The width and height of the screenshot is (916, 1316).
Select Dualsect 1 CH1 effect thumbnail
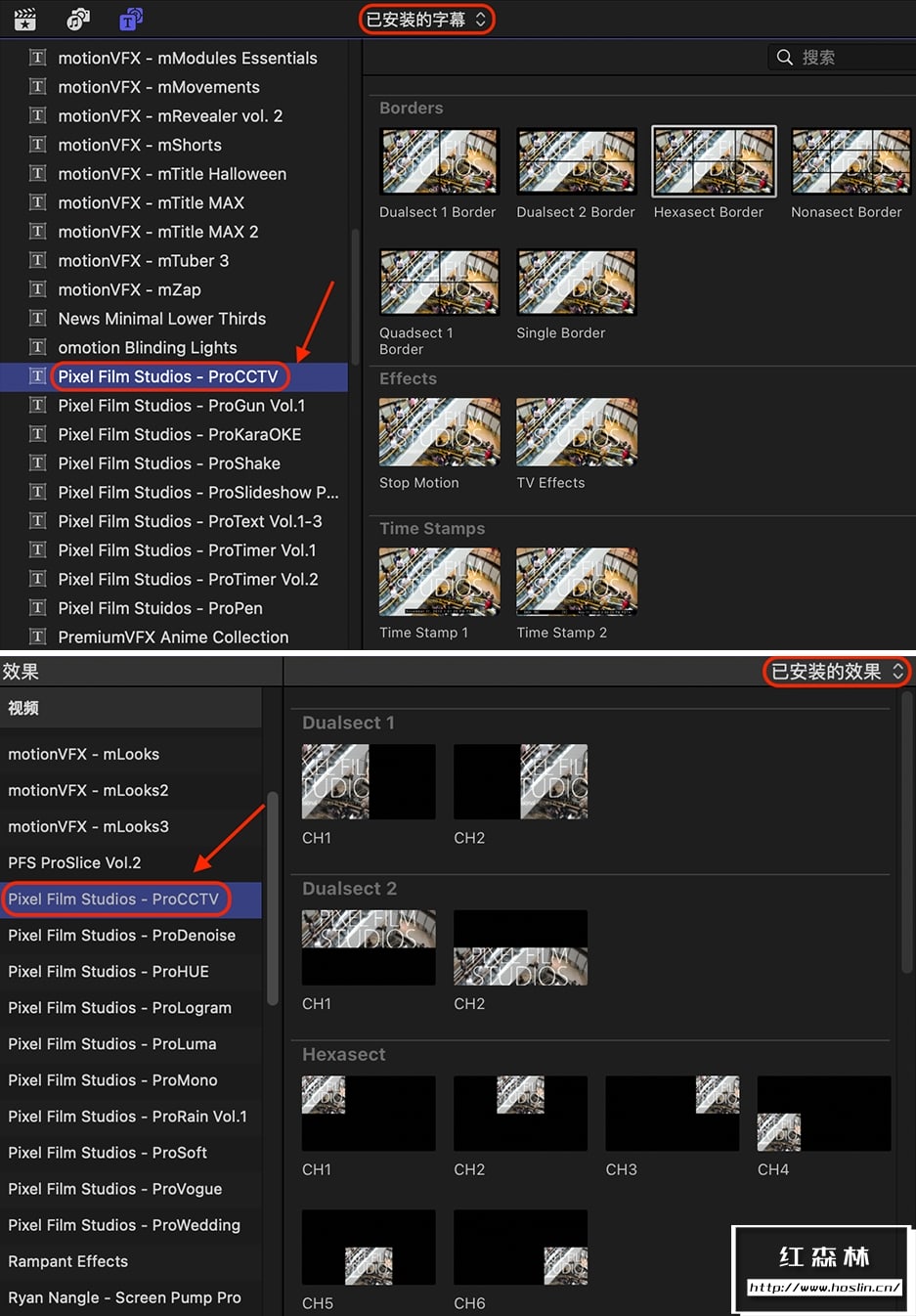[x=369, y=781]
